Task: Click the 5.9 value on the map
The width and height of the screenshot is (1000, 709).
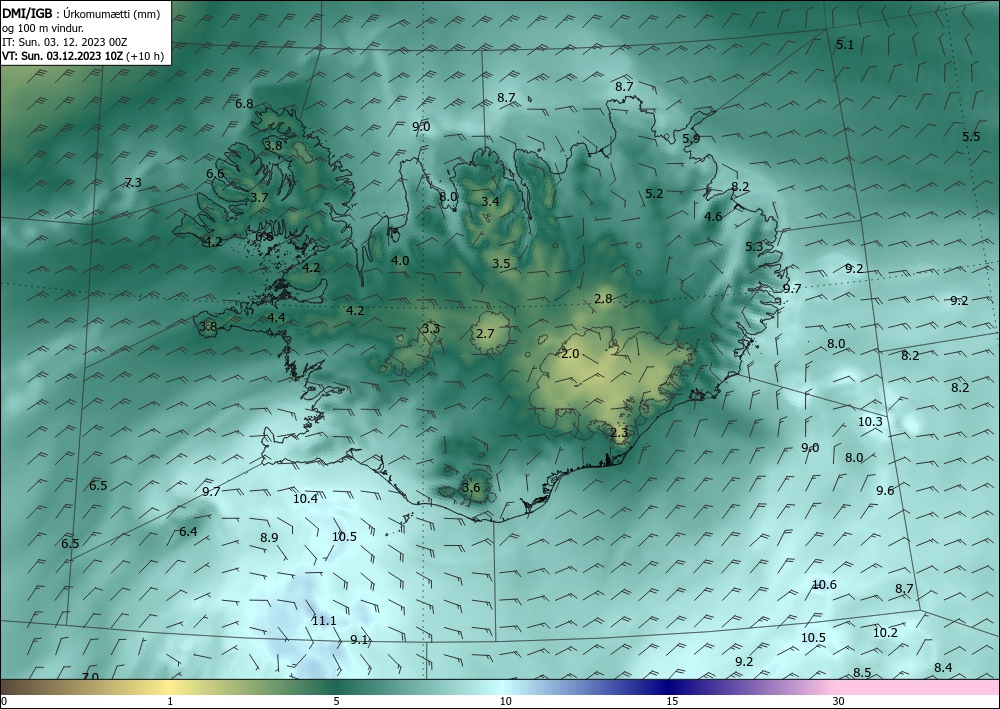Action: pos(691,138)
